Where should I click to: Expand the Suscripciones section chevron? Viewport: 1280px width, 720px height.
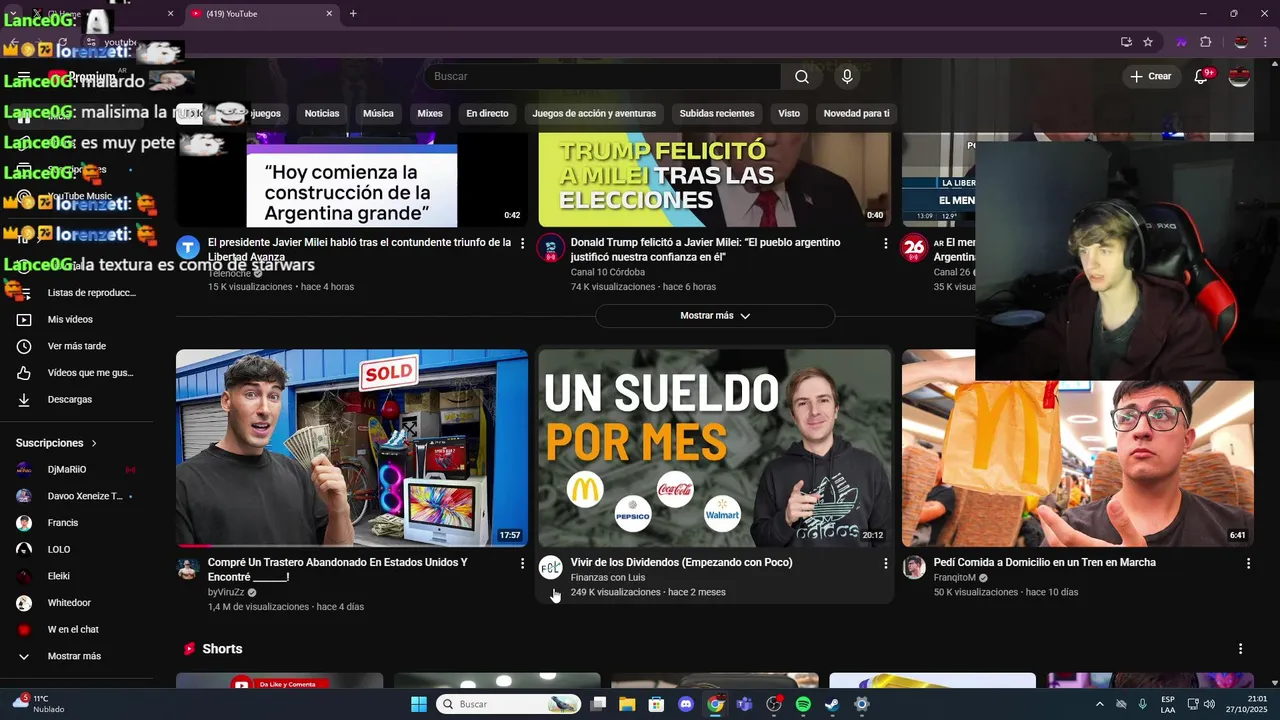(95, 443)
